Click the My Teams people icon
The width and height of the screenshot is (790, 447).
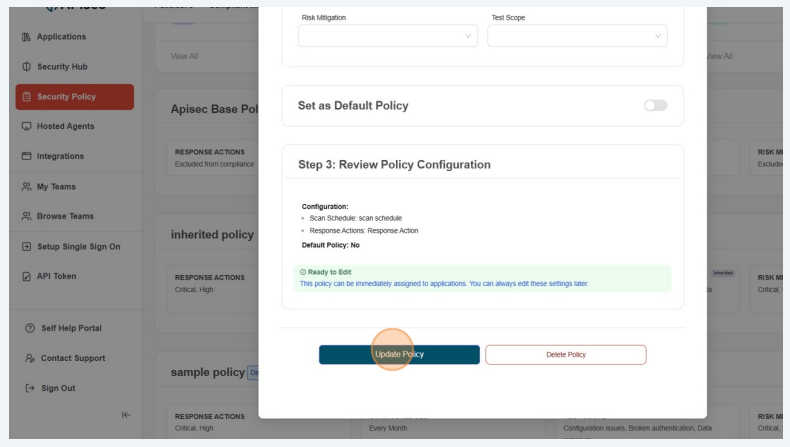coord(26,186)
